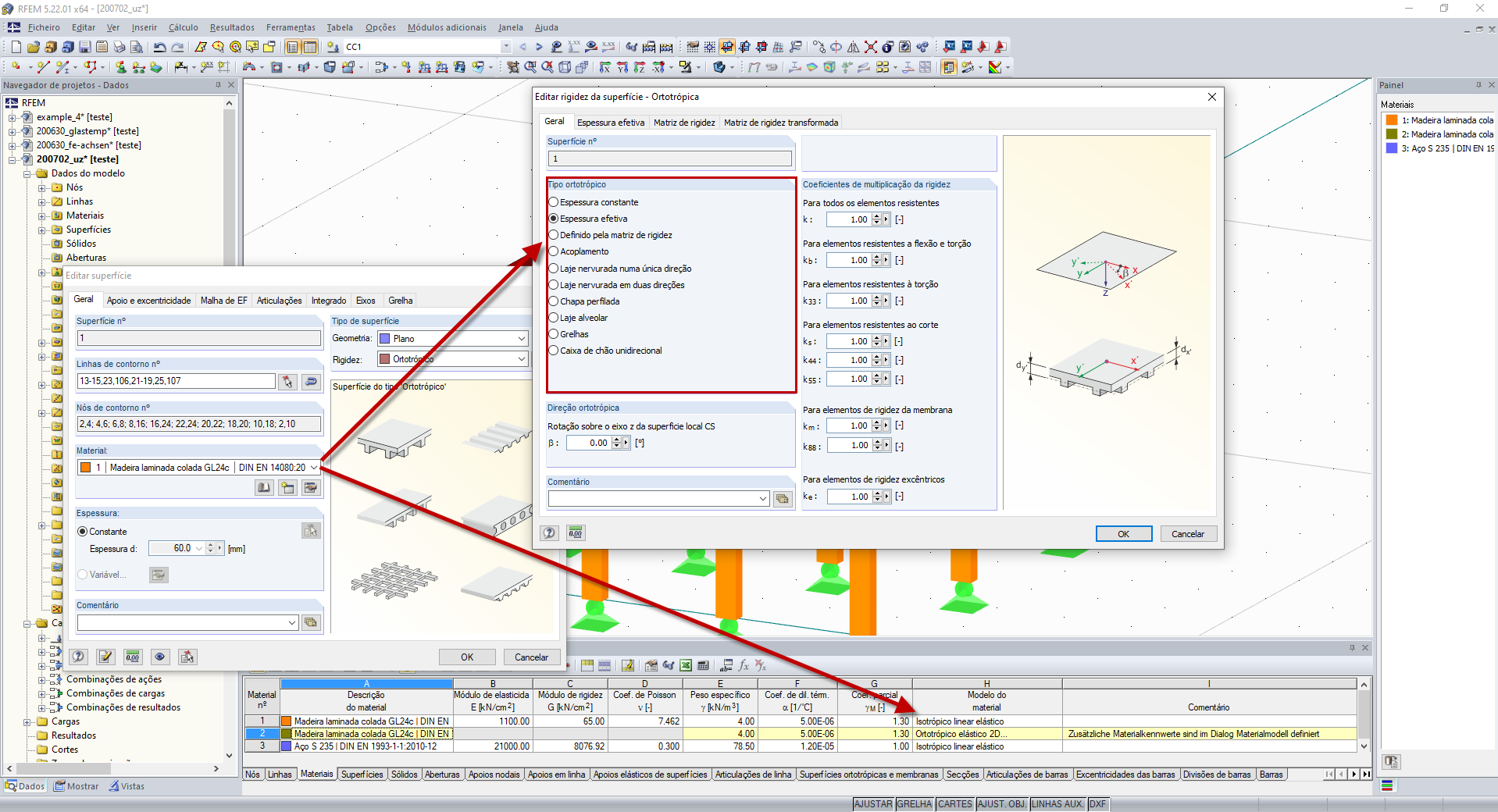The height and width of the screenshot is (812, 1498).
Task: Select the Grelhas radio option
Action: click(x=554, y=334)
